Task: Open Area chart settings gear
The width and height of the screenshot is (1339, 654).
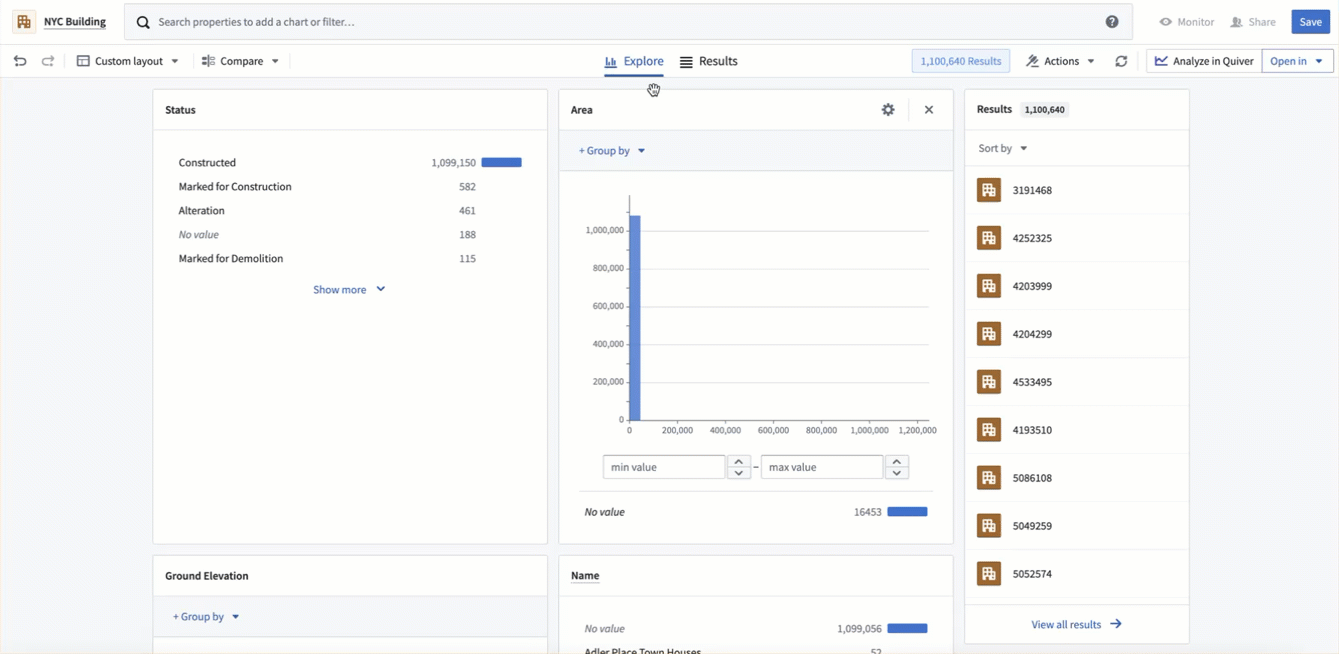Action: coord(888,110)
